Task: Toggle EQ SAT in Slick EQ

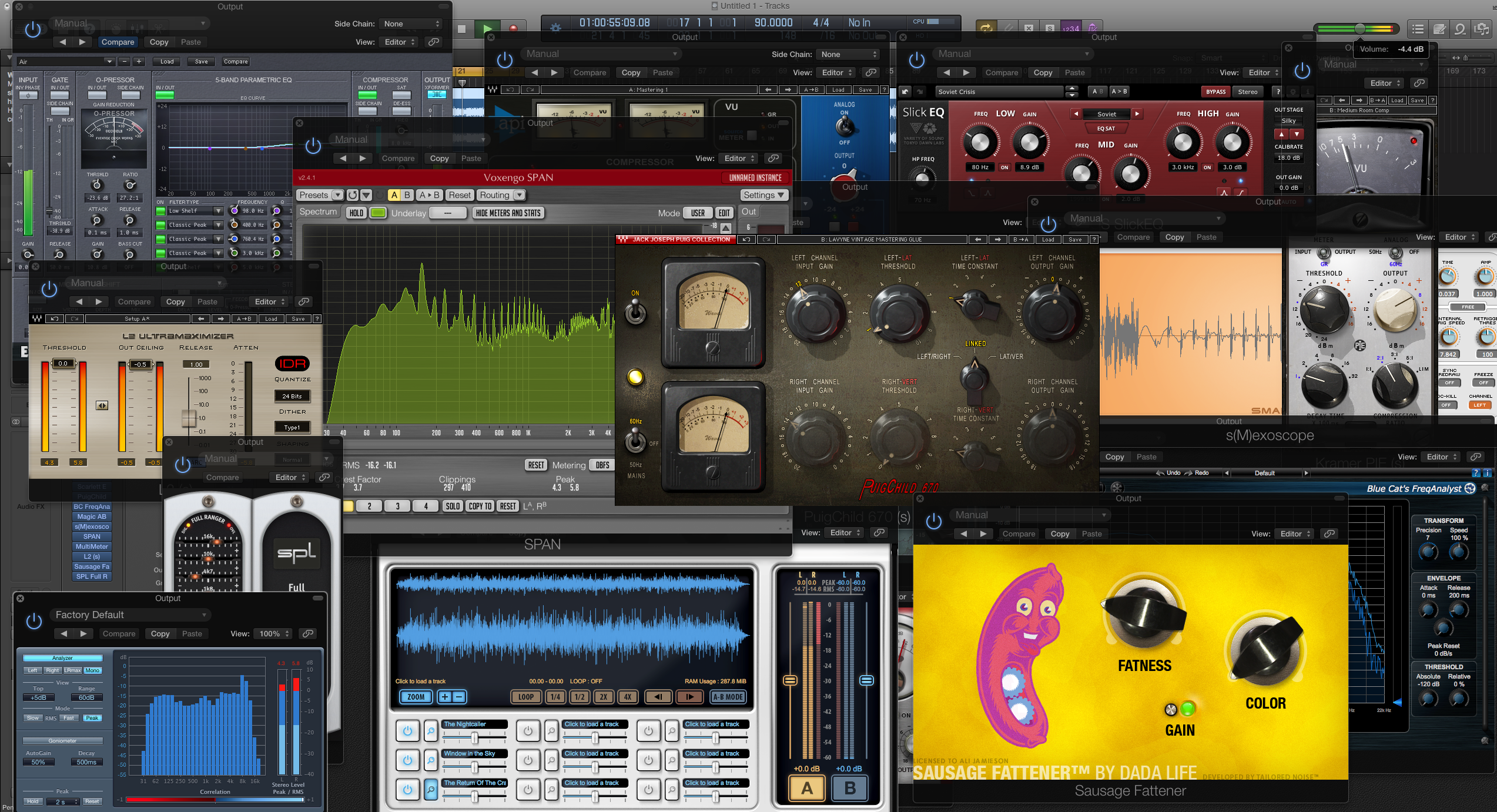Action: pos(1106,128)
